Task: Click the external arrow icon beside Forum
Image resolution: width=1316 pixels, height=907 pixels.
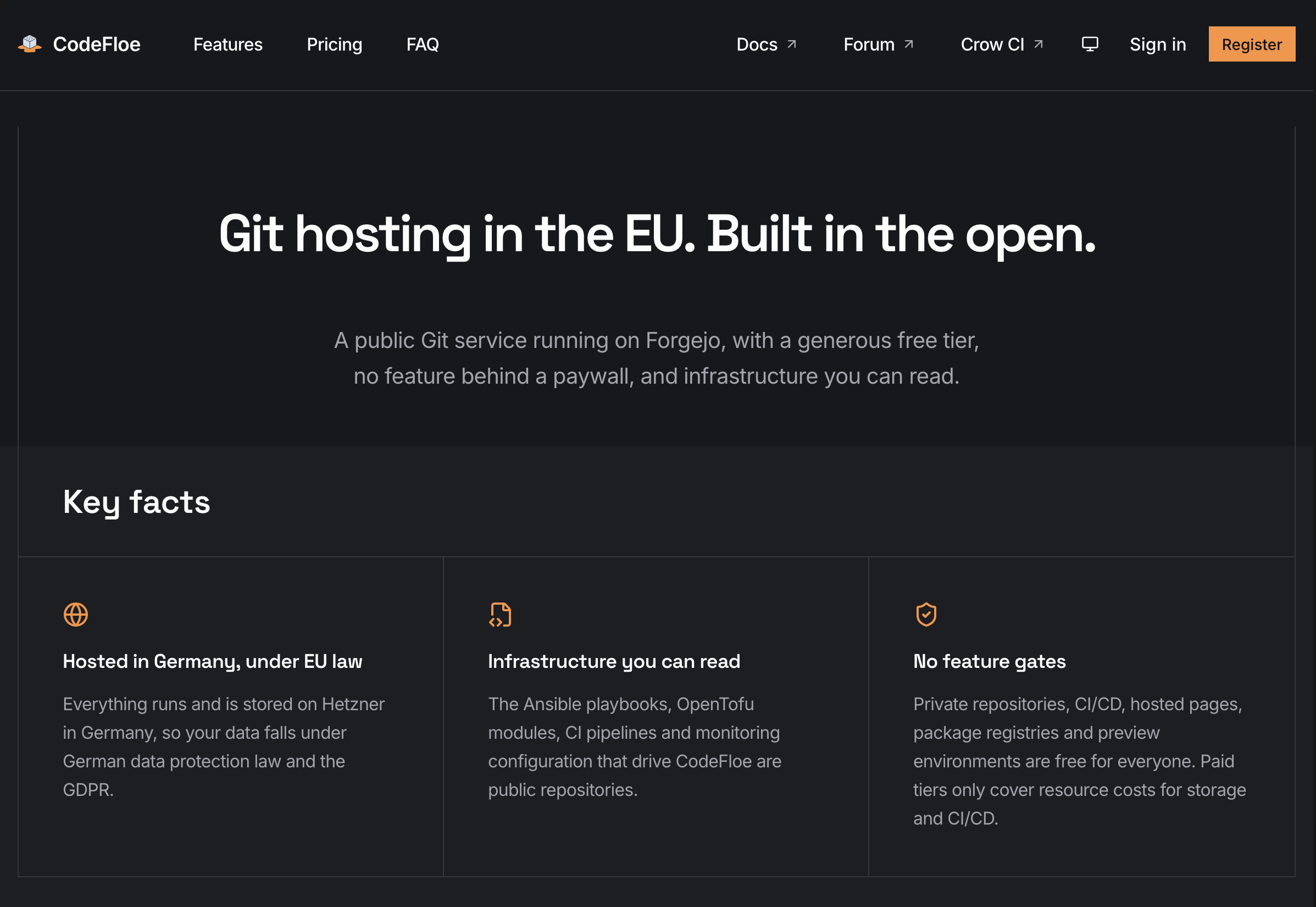Action: pyautogui.click(x=908, y=45)
